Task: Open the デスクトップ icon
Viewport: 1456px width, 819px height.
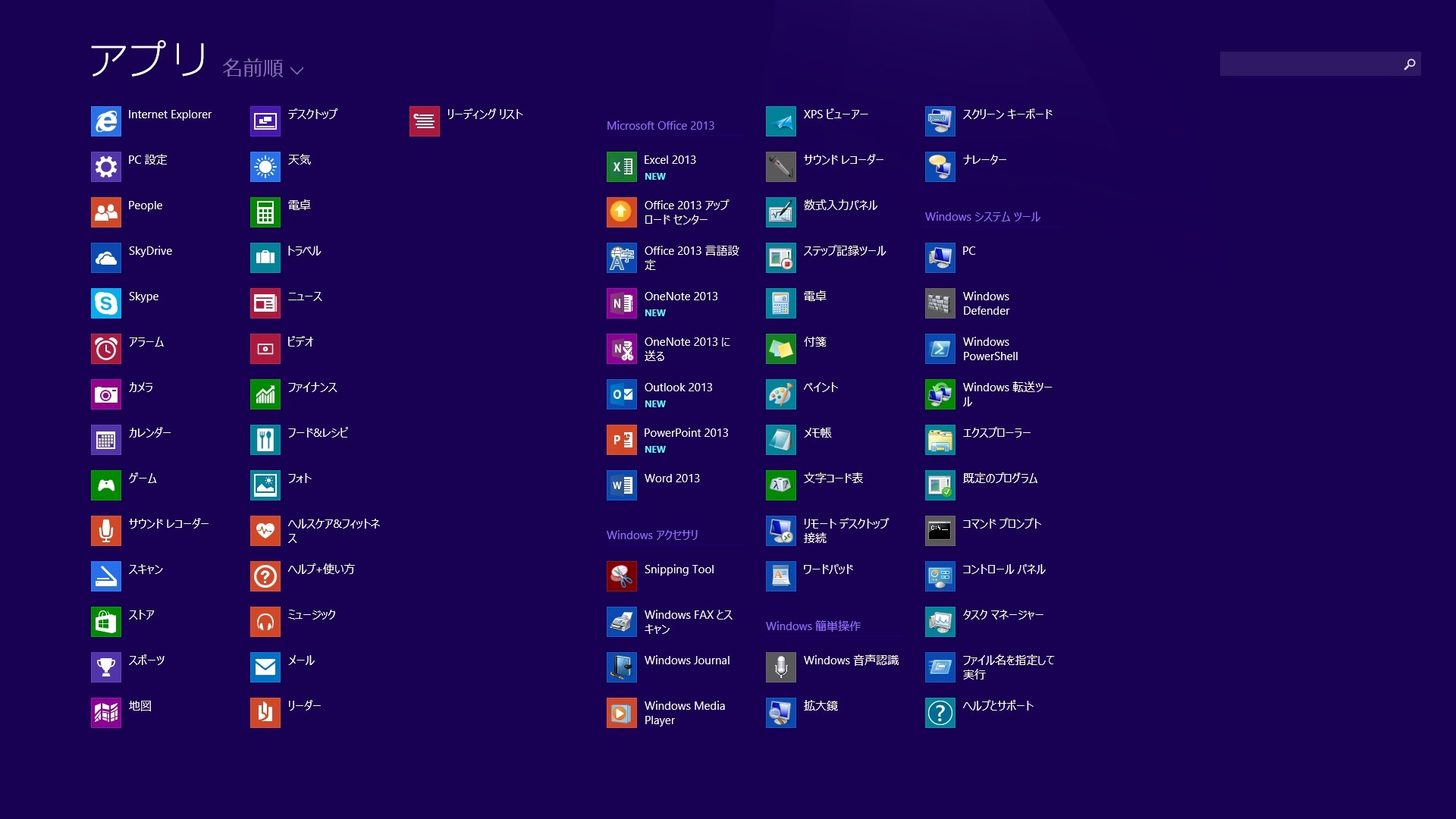Action: tap(265, 121)
